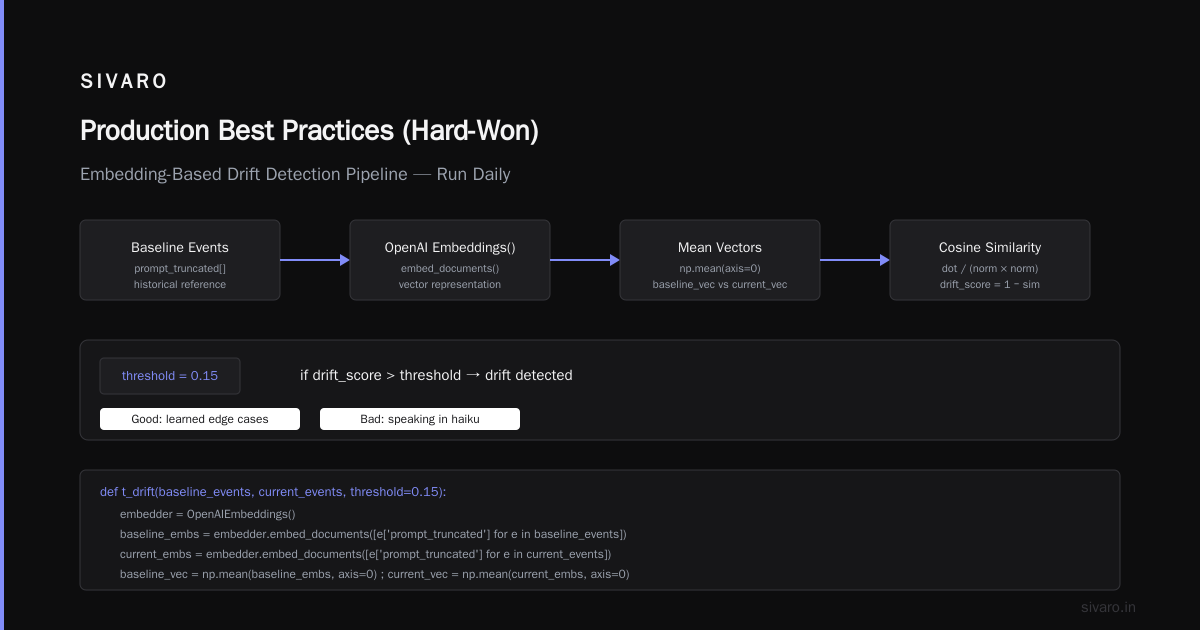Click the baseline_vec np.mean code line
Image resolution: width=1200 pixels, height=630 pixels.
point(375,574)
